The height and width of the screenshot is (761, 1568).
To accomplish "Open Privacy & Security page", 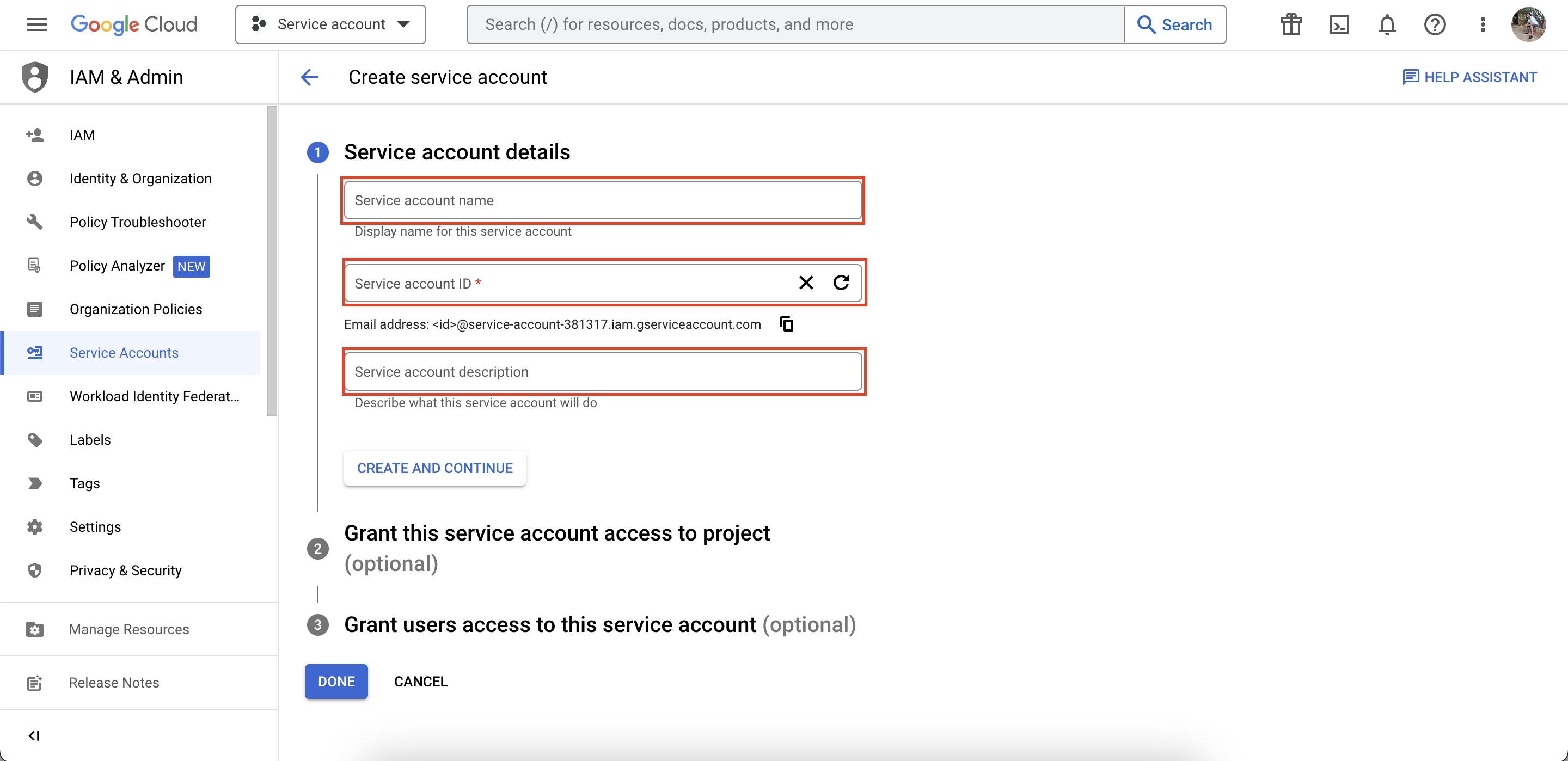I will click(x=131, y=570).
